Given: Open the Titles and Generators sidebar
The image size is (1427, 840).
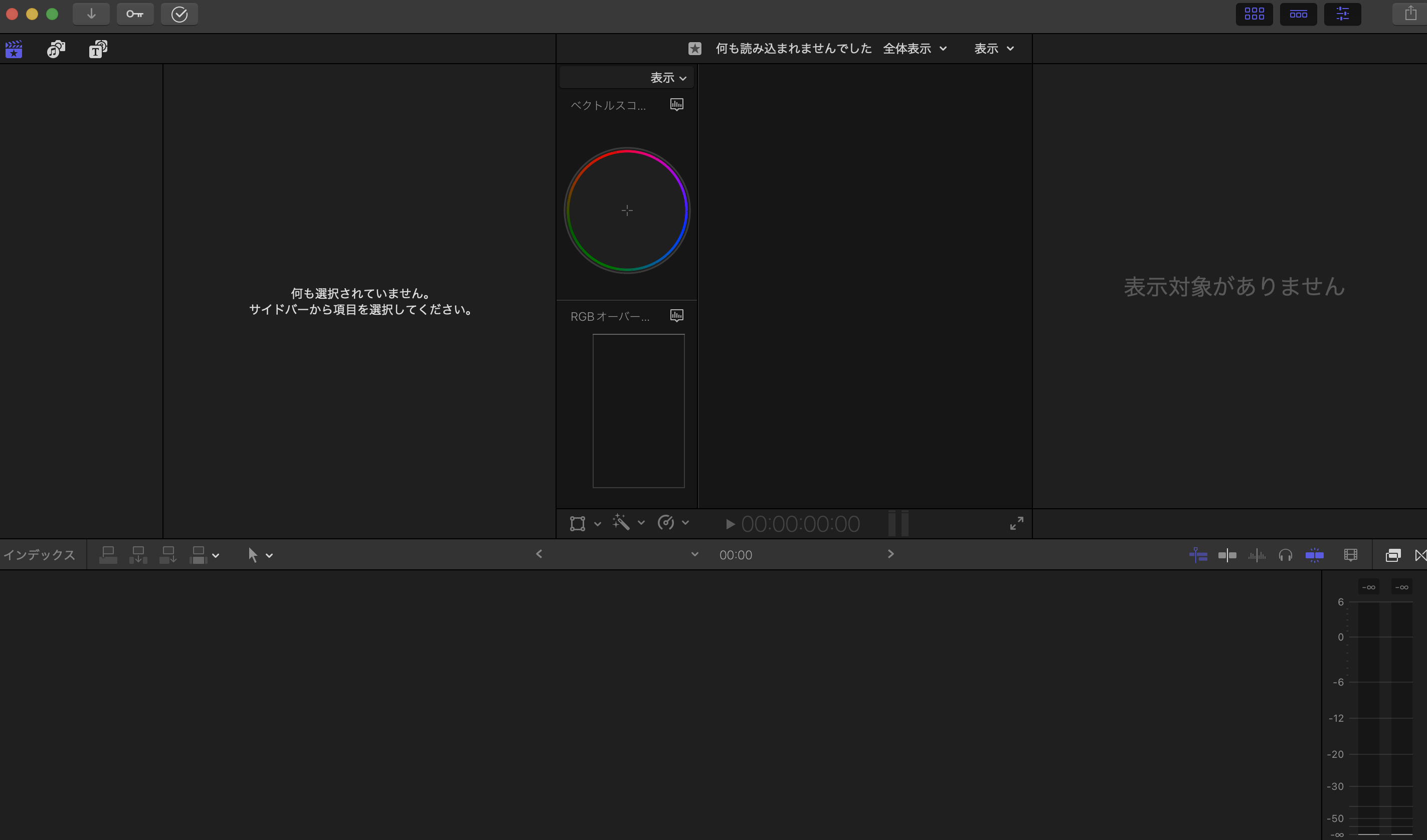Looking at the screenshot, I should [x=98, y=49].
